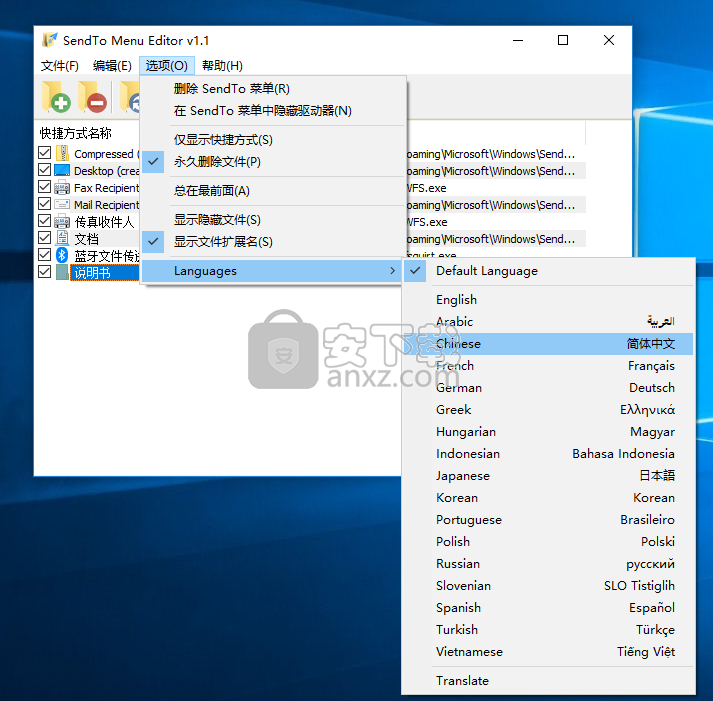Toggle the 传真收件人 checkbox
This screenshot has width=713, height=701.
tap(45, 220)
